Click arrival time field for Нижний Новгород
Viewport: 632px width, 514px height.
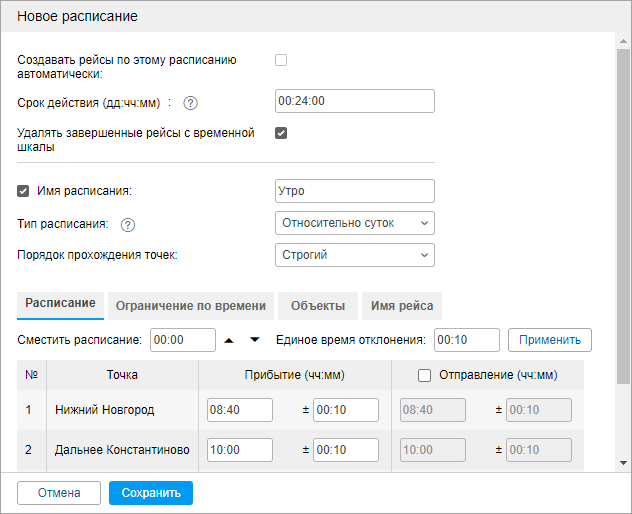(x=240, y=410)
